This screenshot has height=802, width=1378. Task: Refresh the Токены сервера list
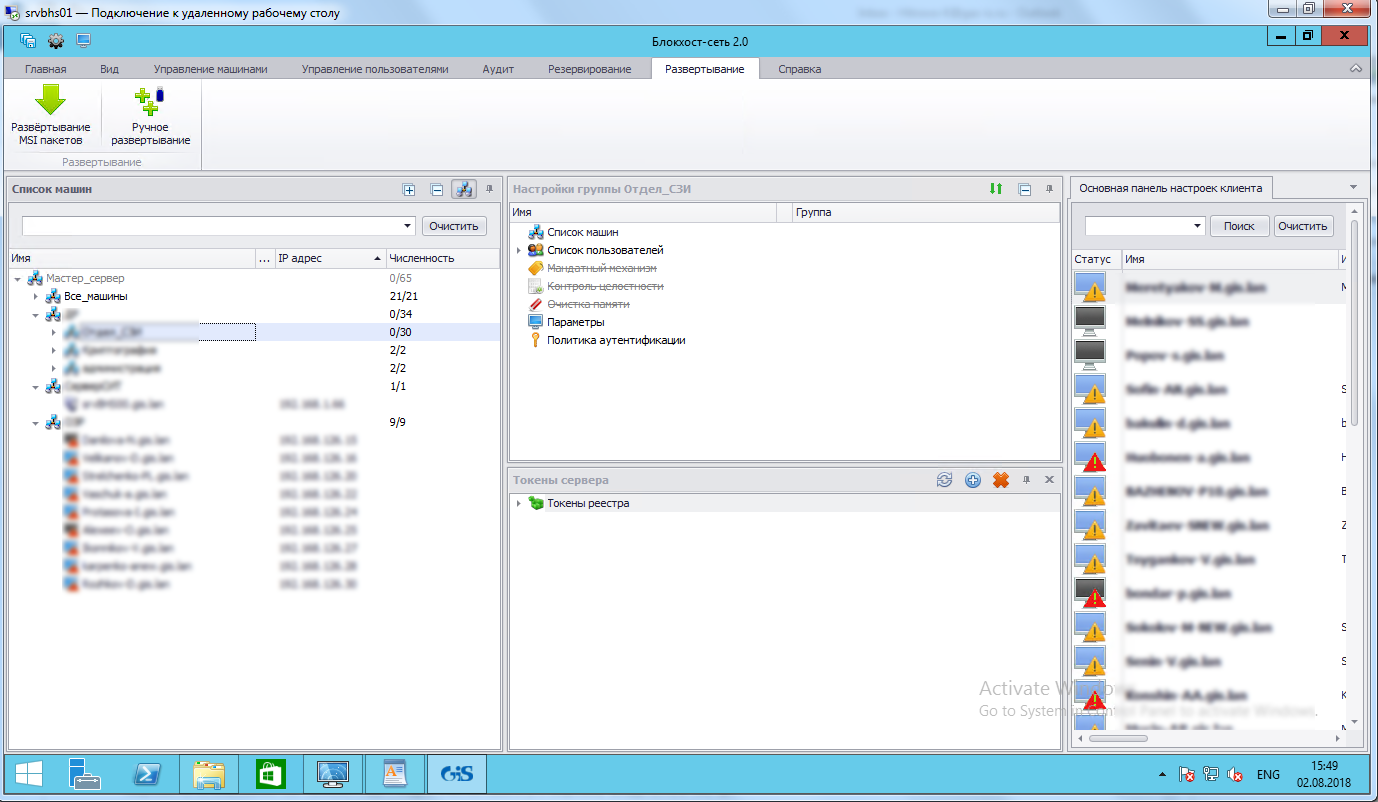tap(944, 481)
